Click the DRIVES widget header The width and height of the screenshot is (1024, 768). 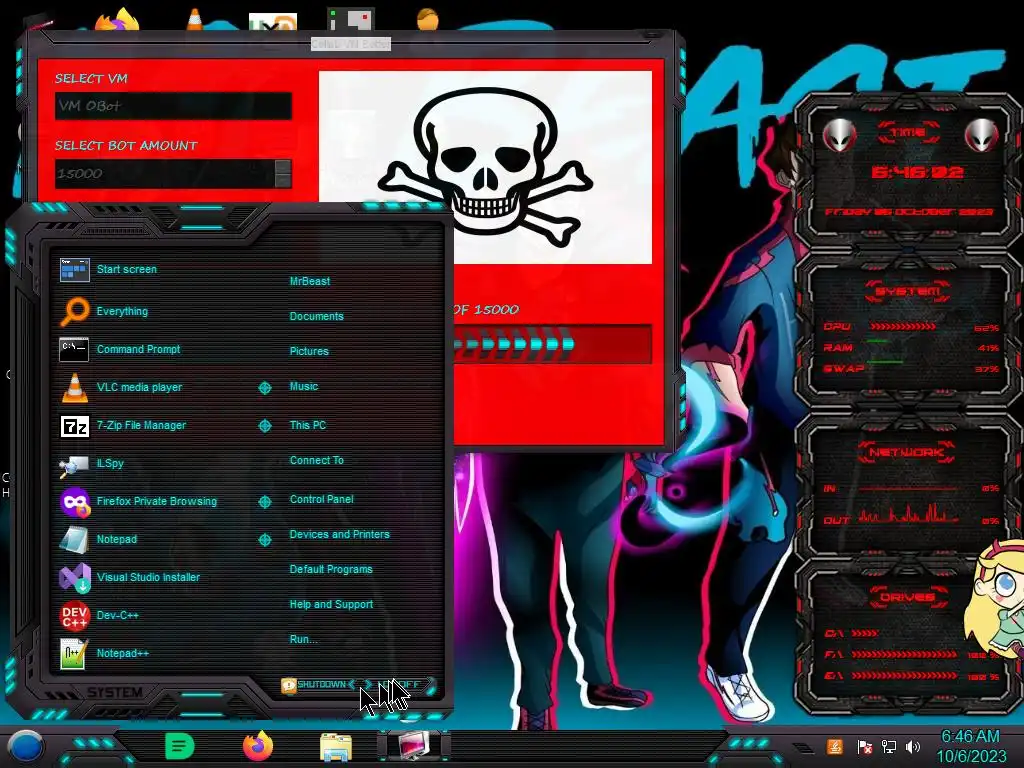click(x=907, y=597)
